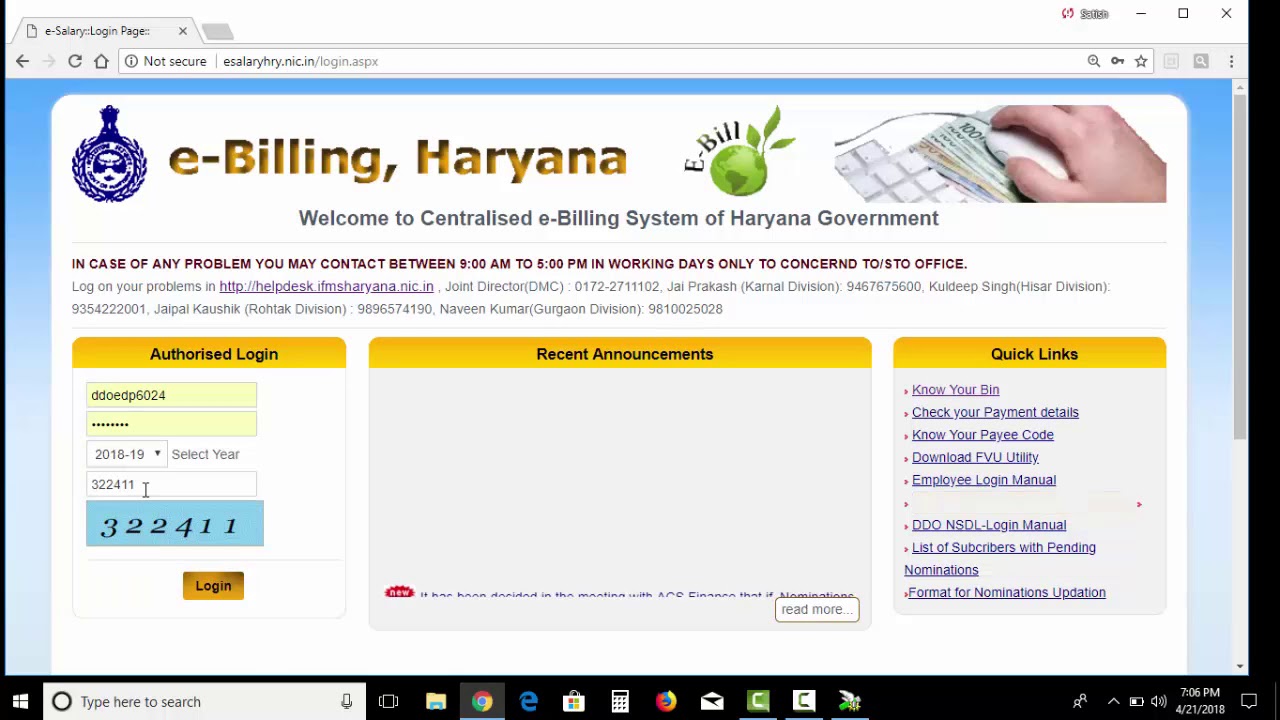Select the e-Salary::Login Page tab
The image size is (1280, 720).
[x=97, y=31]
